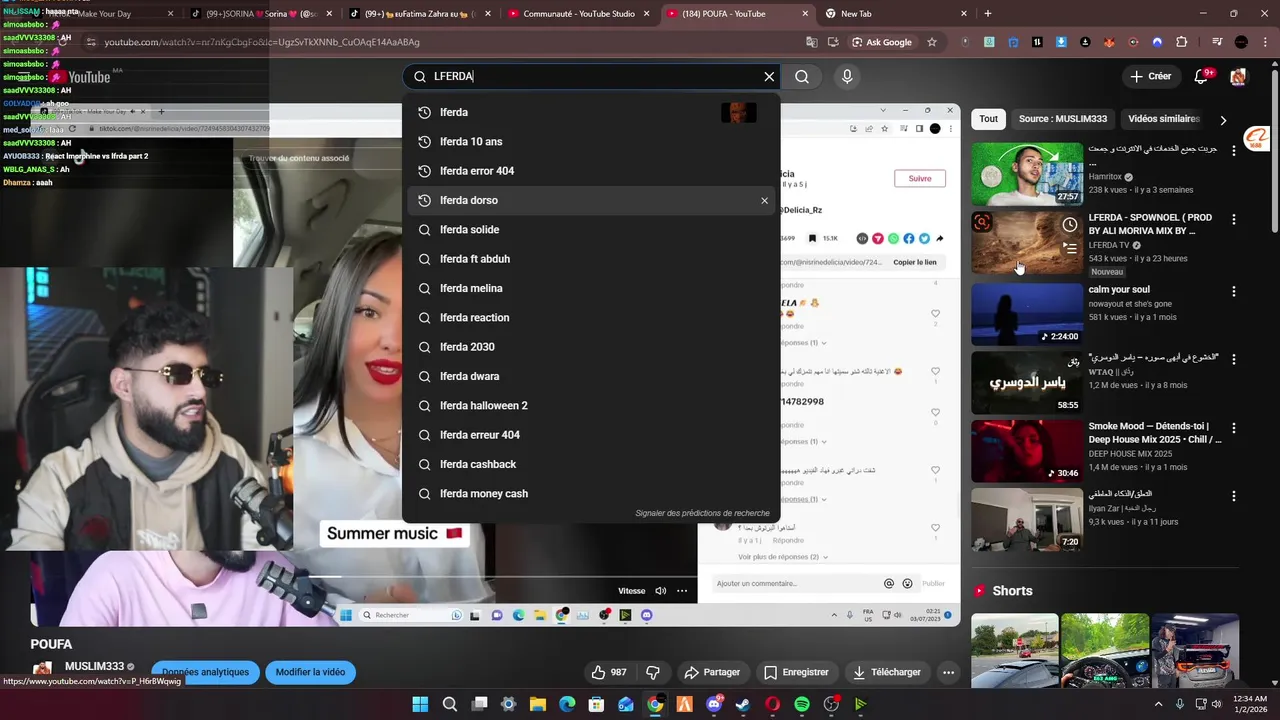Choose suggestion 'lferda money cash'
Image resolution: width=1280 pixels, height=720 pixels.
tap(592, 494)
